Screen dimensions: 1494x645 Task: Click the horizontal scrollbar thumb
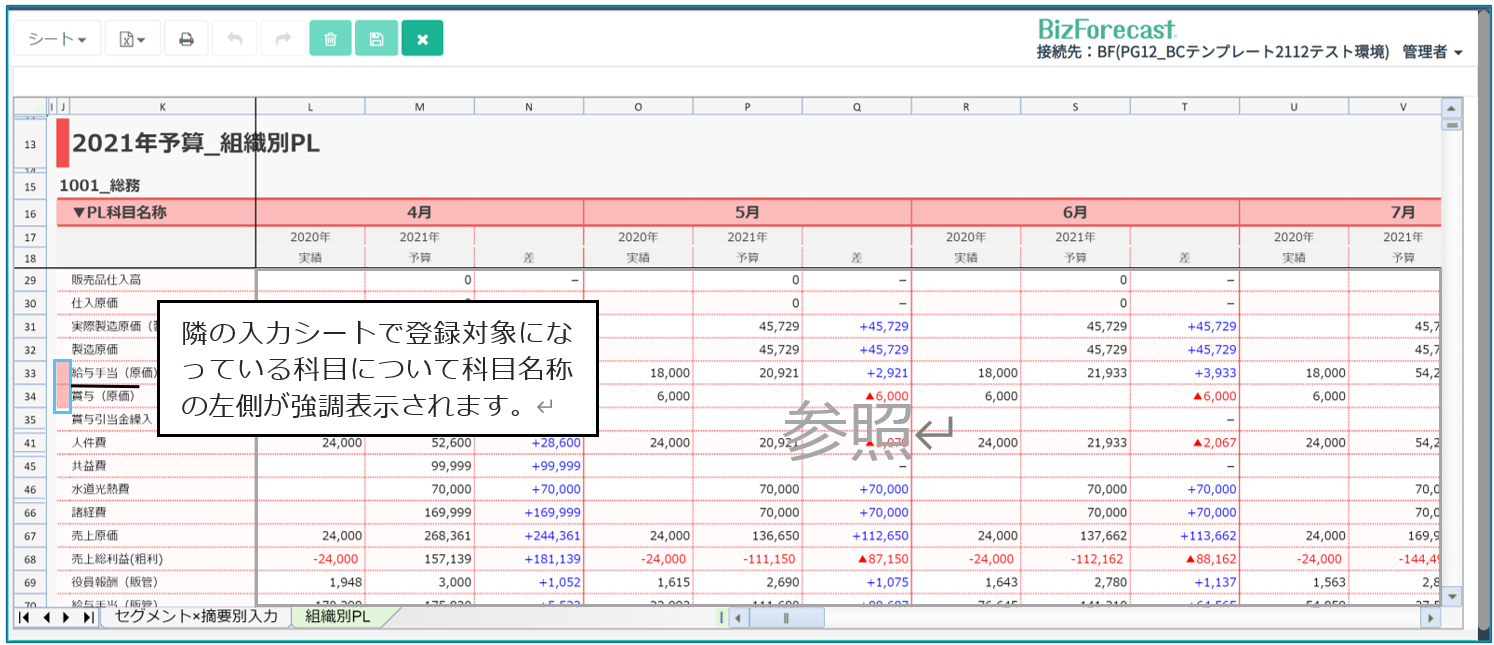(x=786, y=618)
